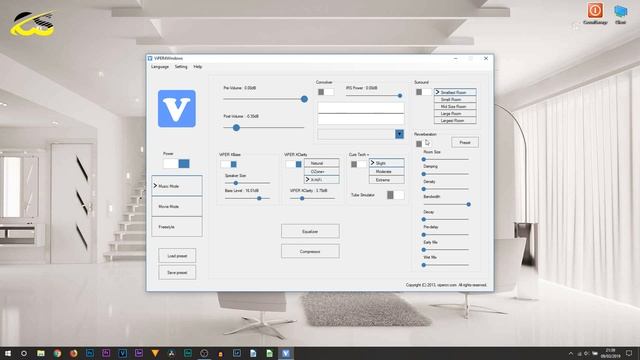The width and height of the screenshot is (640, 360).
Task: Click the Reverberation Preset button
Action: pyautogui.click(x=465, y=142)
